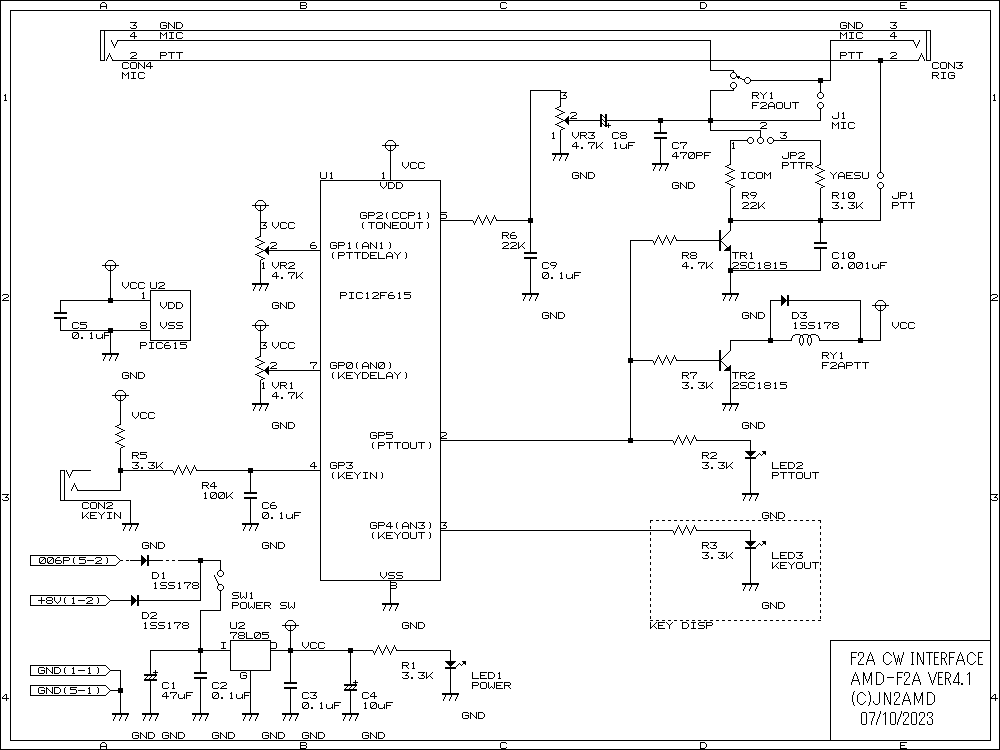This screenshot has height=750, width=1000.
Task: Select transistor TR2 symbol
Action: [x=724, y=360]
